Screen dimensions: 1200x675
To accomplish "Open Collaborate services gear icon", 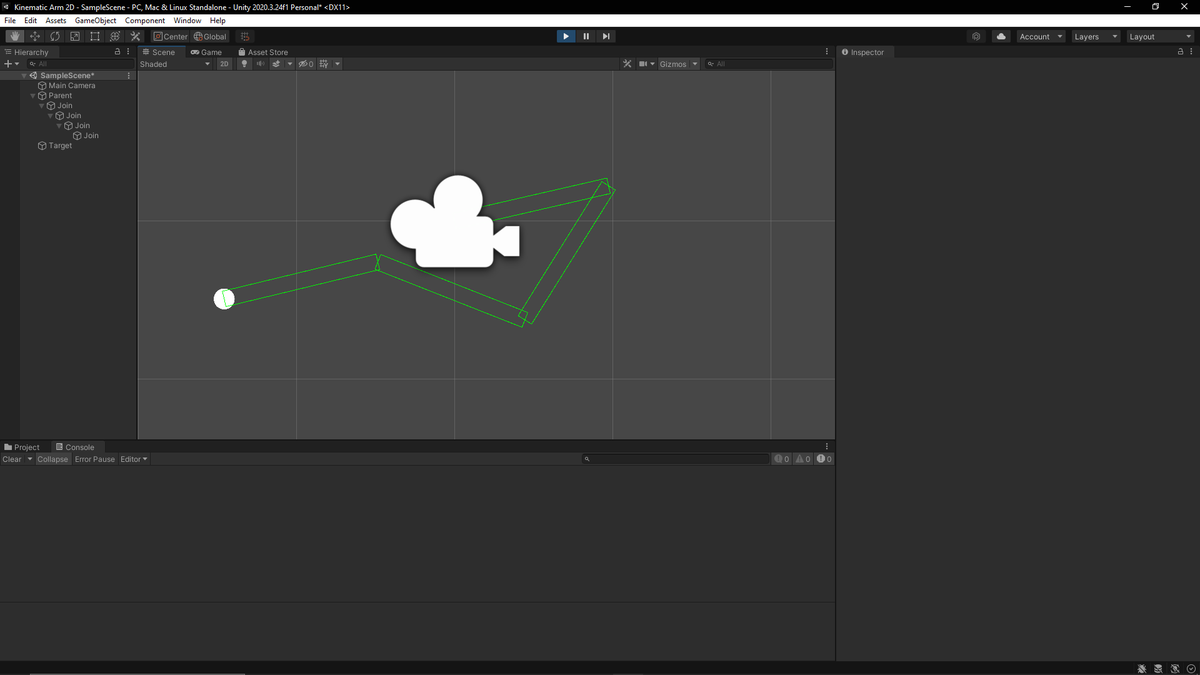I will tap(976, 36).
